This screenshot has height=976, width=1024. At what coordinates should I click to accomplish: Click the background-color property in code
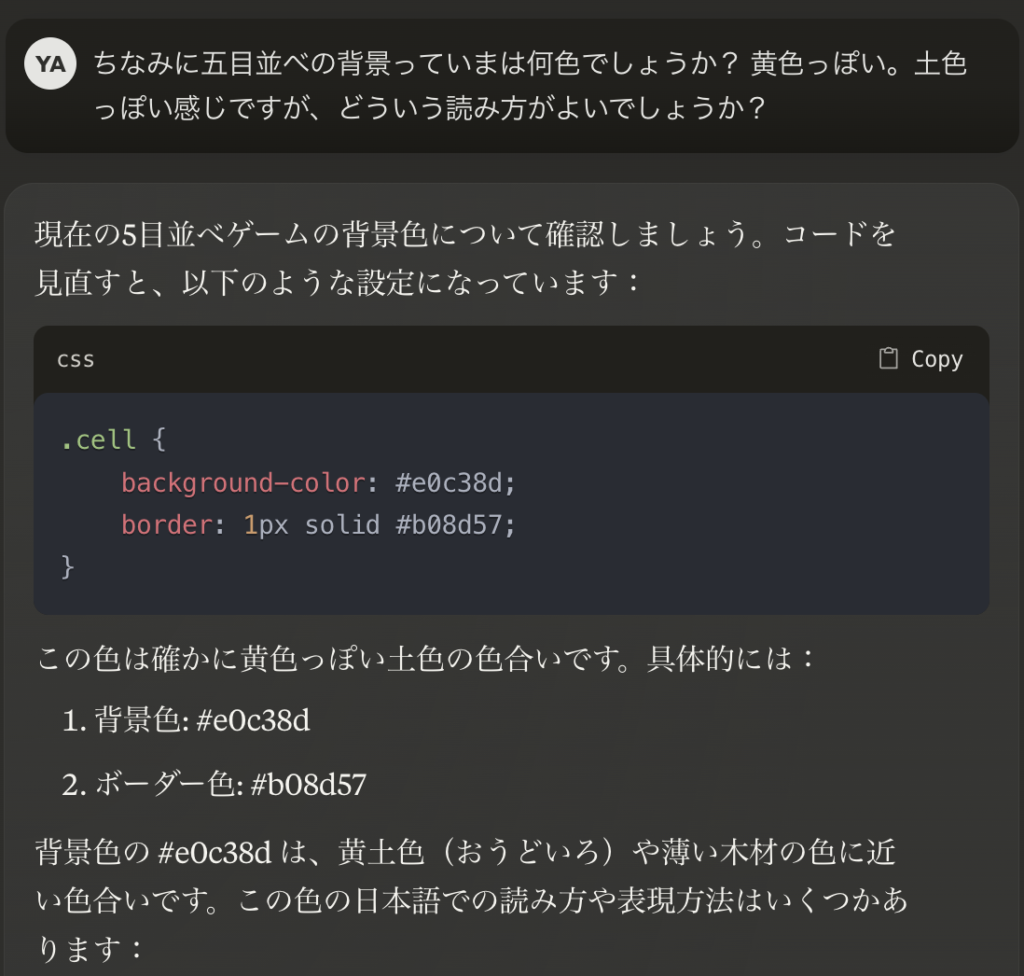tap(243, 483)
